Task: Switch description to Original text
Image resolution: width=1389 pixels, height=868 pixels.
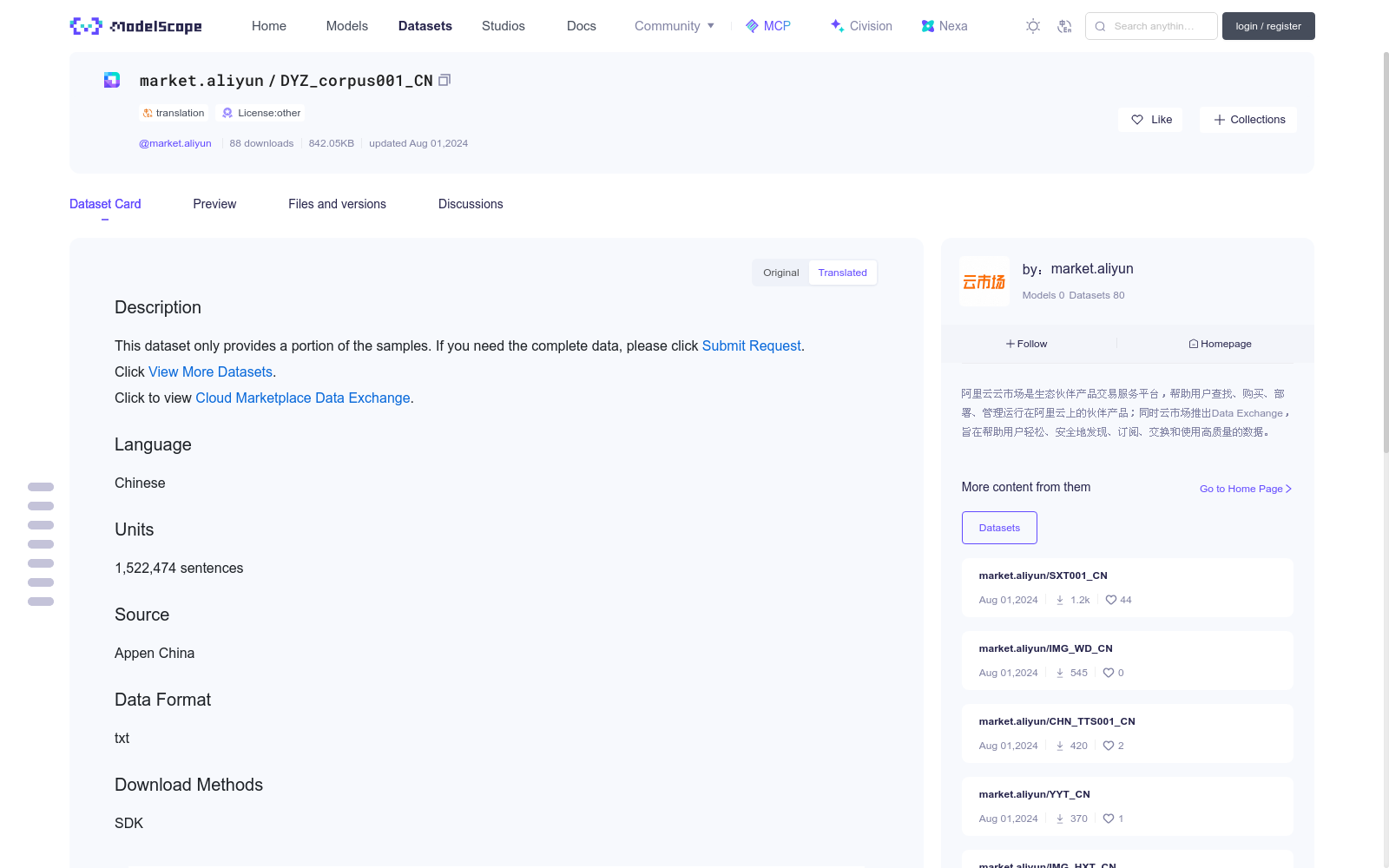Action: pyautogui.click(x=781, y=273)
